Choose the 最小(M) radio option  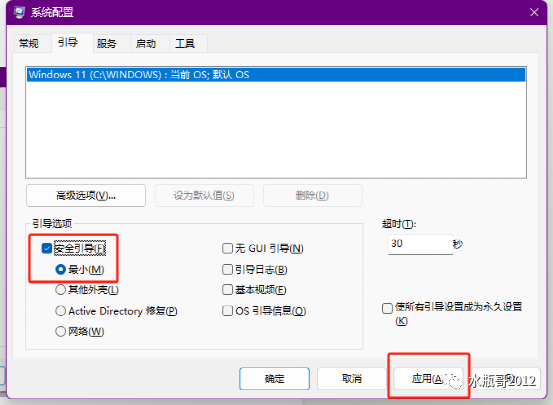61,270
